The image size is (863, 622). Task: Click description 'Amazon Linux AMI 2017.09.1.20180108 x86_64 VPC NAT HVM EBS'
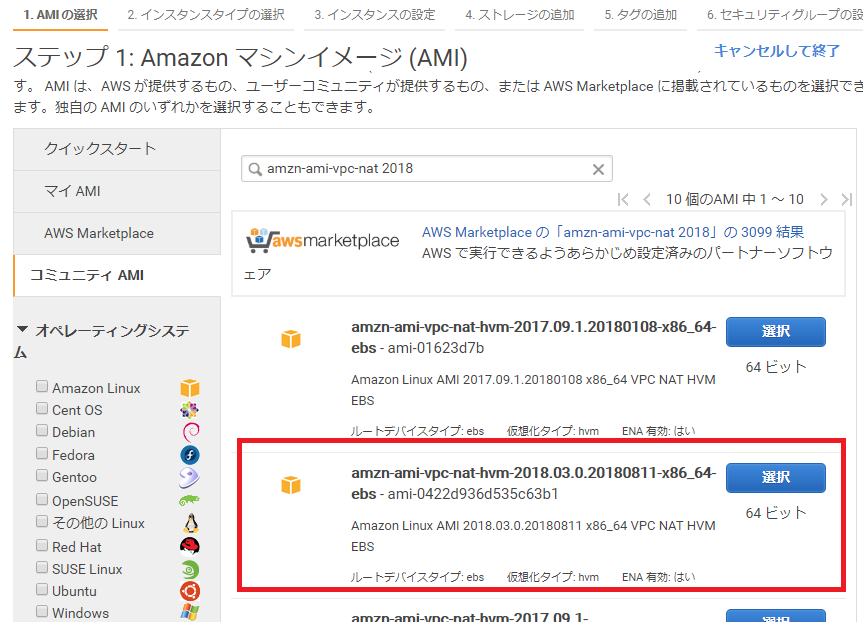click(533, 390)
